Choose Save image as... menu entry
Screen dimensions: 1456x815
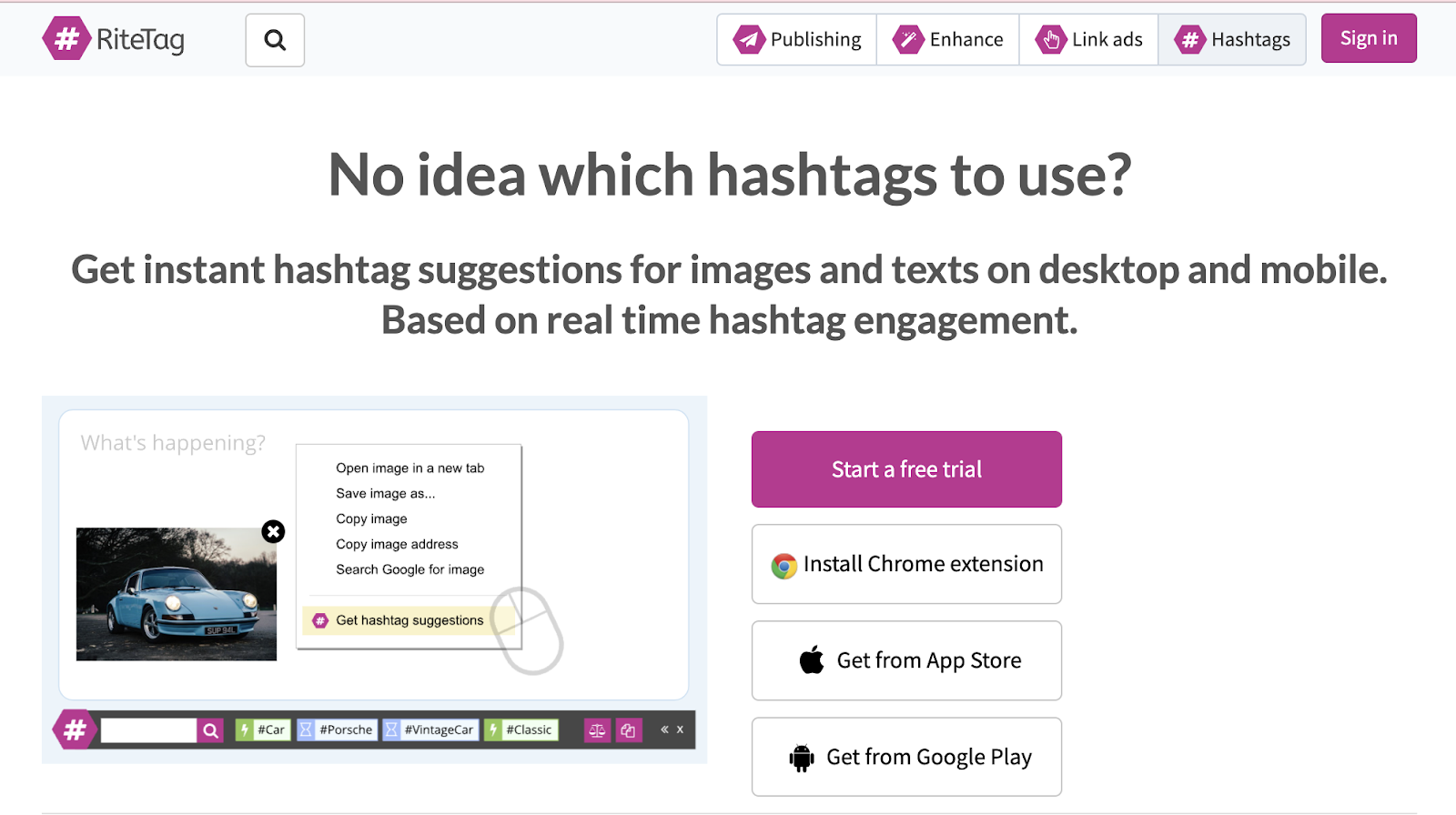pos(385,493)
